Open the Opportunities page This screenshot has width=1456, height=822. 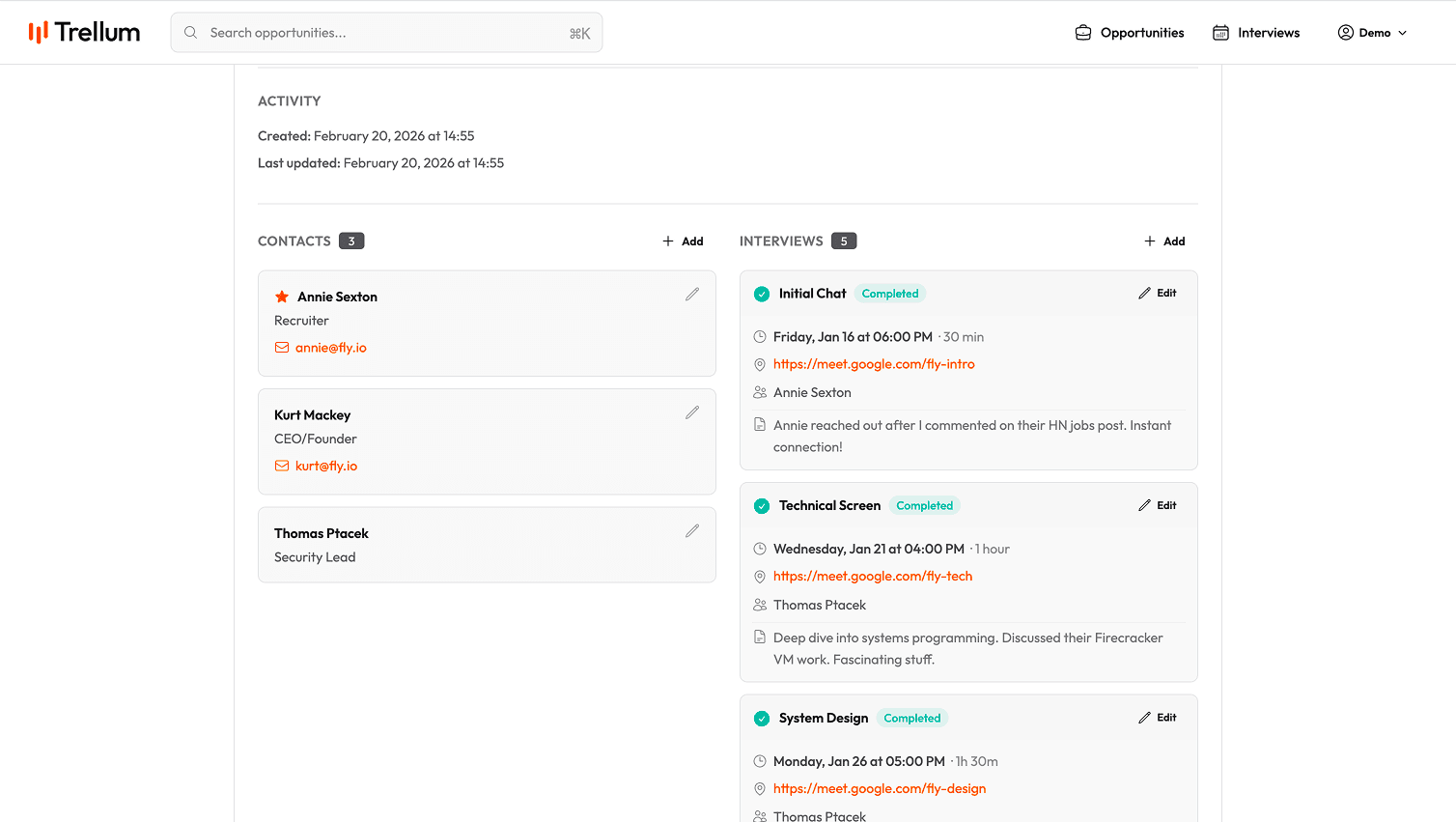tap(1130, 33)
